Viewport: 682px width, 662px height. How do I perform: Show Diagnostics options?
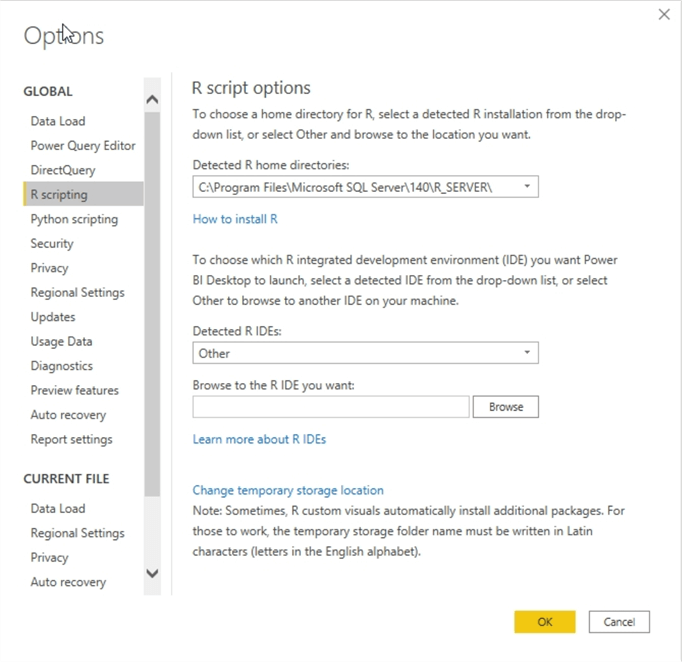[x=61, y=366]
